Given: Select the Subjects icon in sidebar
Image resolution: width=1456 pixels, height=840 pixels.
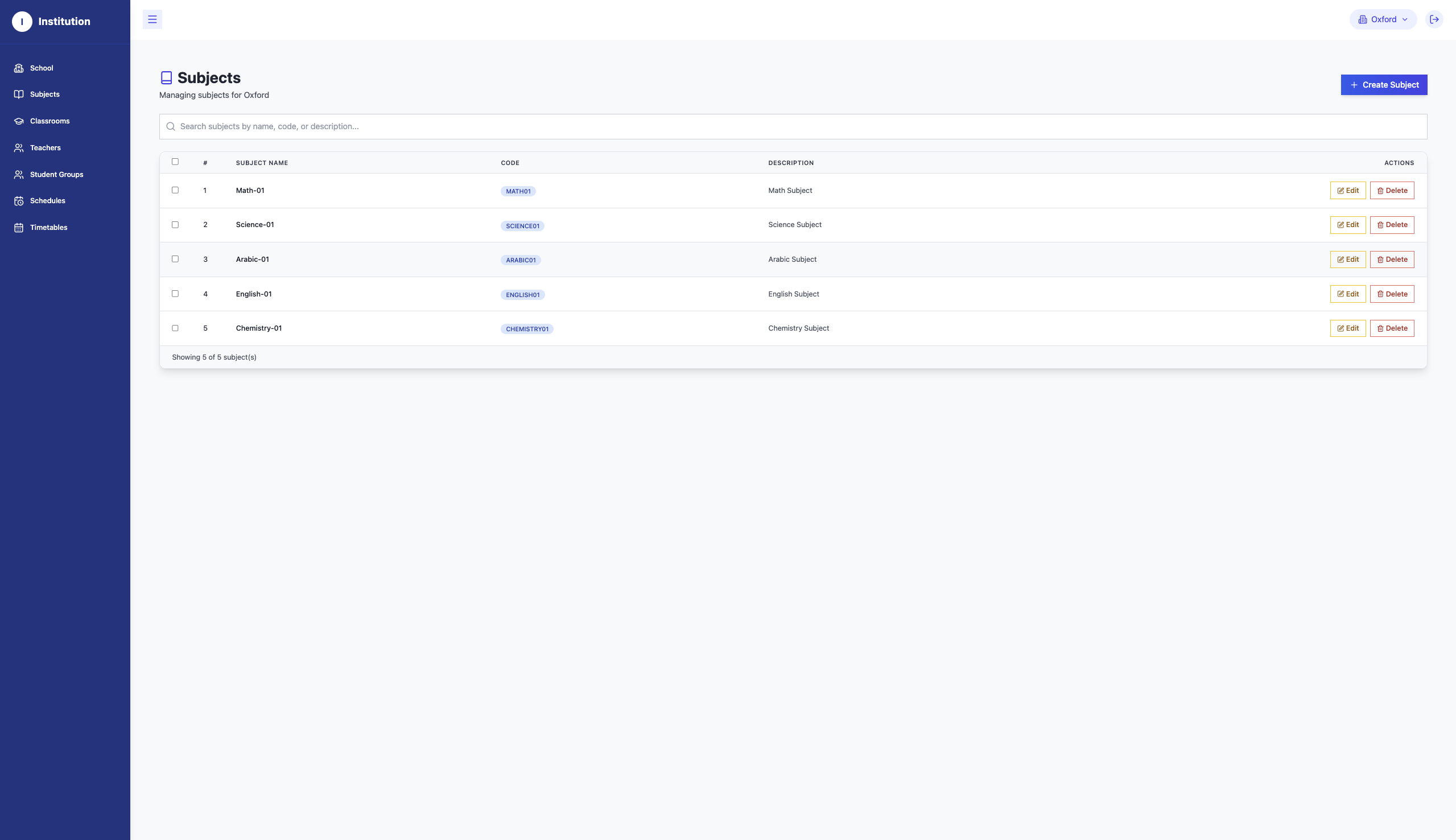Looking at the screenshot, I should pyautogui.click(x=19, y=93).
